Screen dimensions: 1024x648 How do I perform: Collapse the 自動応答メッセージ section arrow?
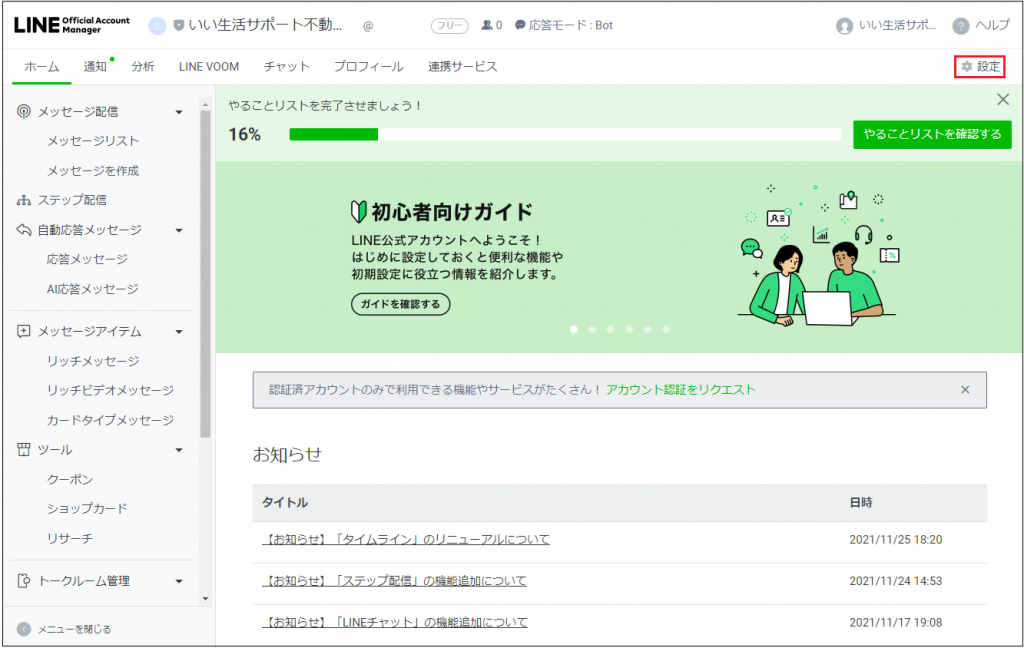(x=179, y=231)
